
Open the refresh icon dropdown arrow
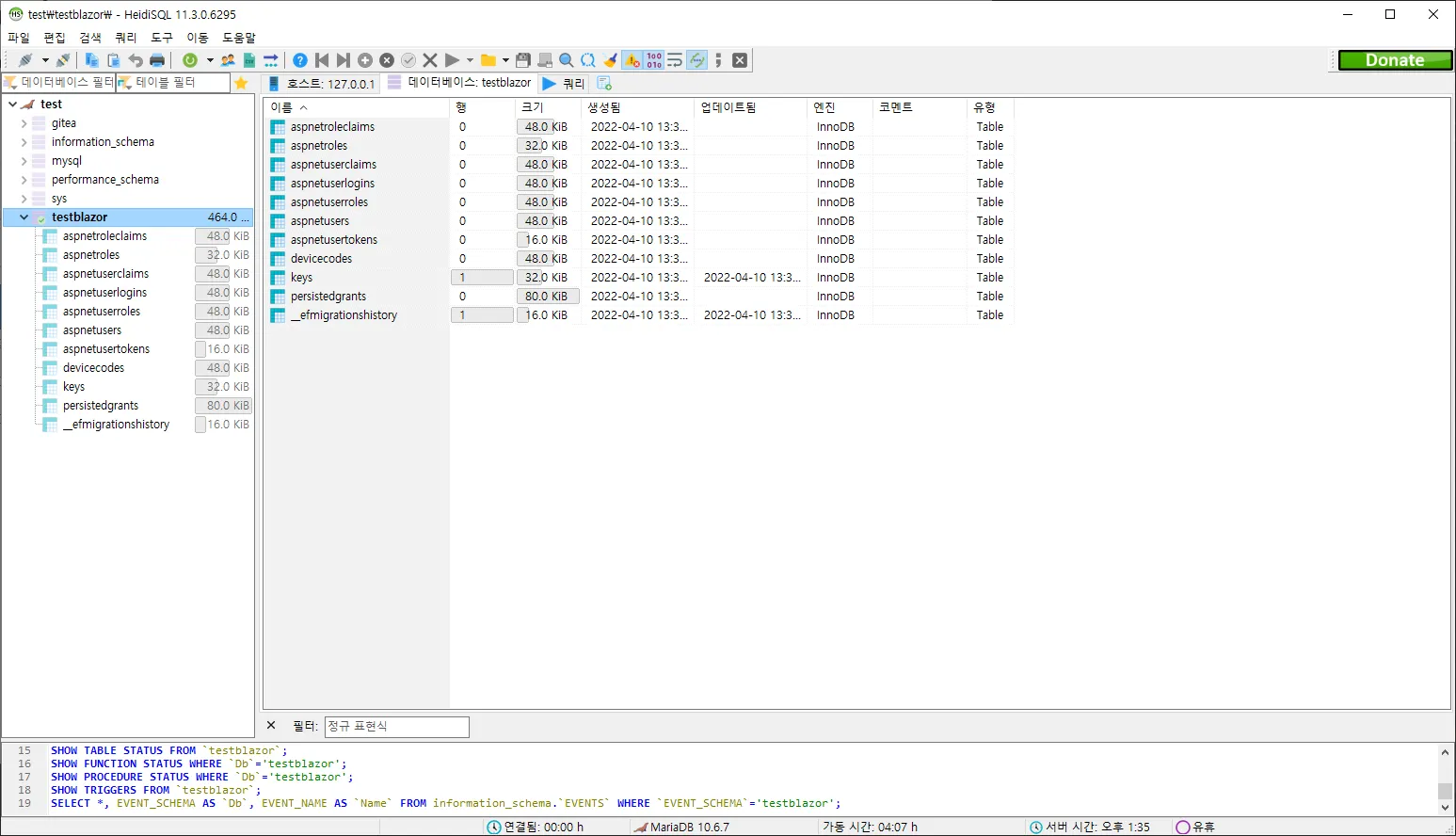[x=209, y=60]
